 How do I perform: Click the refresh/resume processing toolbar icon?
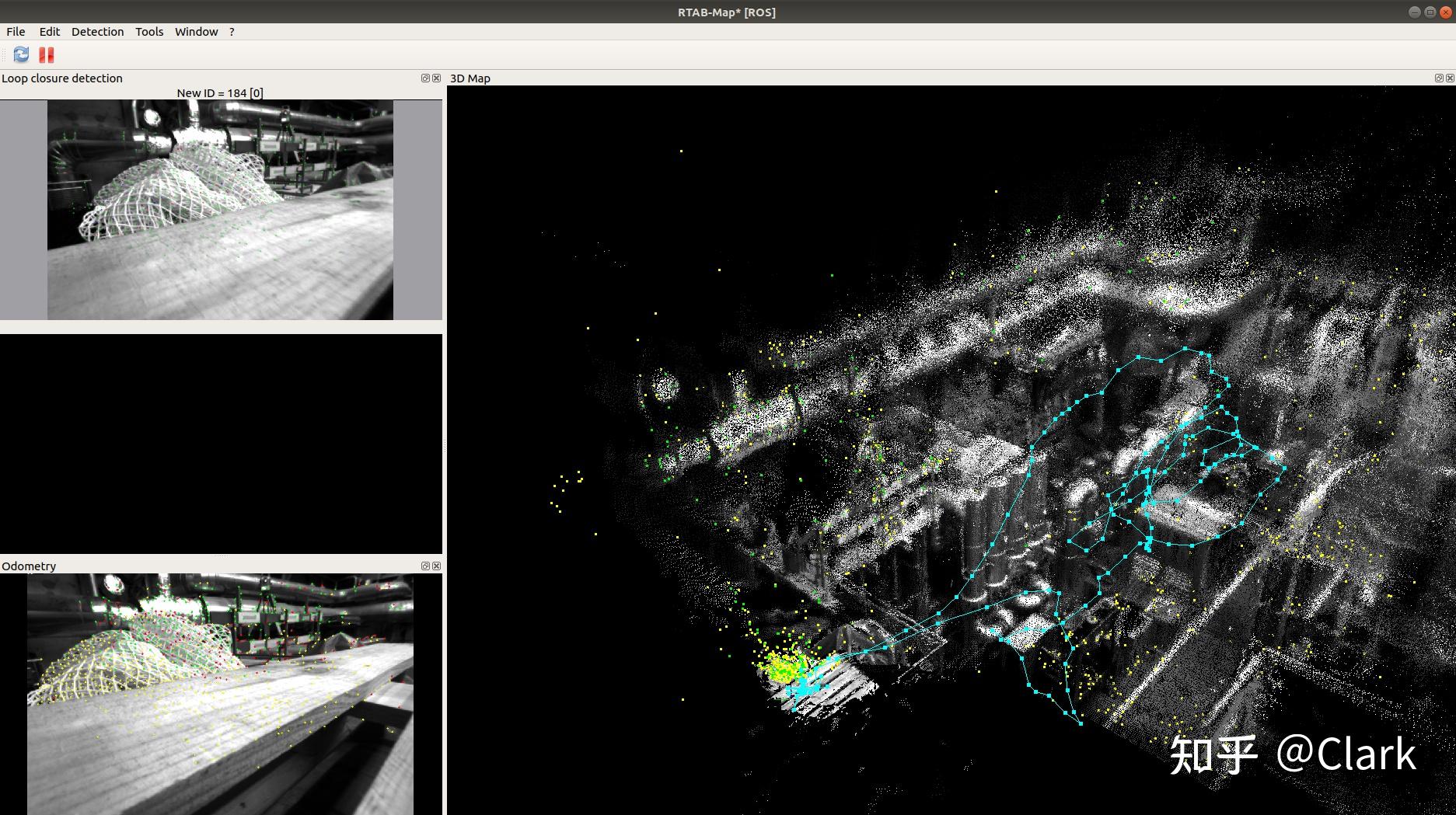(x=19, y=54)
